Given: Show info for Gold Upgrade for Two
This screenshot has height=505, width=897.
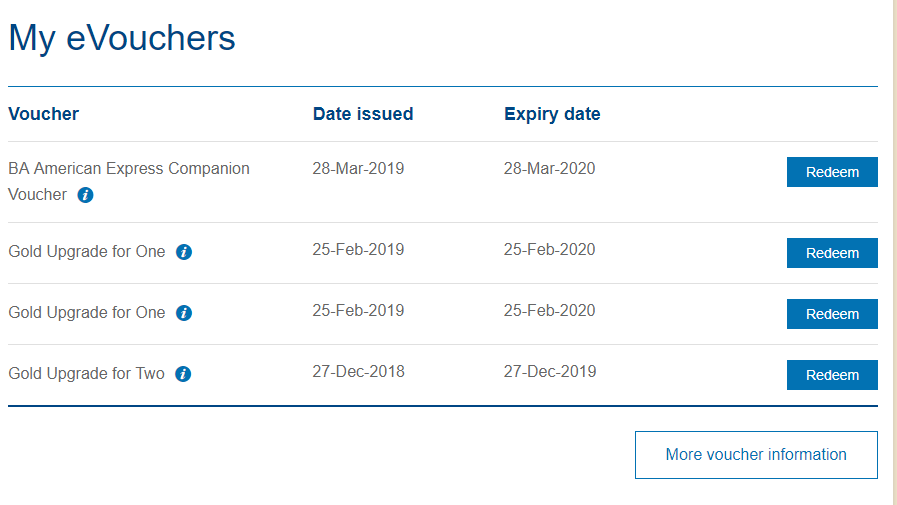Looking at the screenshot, I should (x=183, y=374).
